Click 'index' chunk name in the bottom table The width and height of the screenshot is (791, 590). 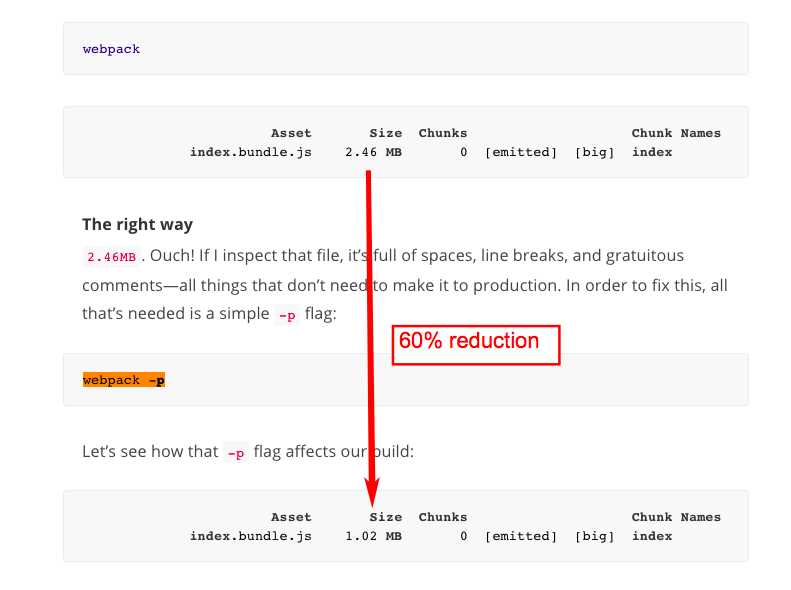pos(652,536)
